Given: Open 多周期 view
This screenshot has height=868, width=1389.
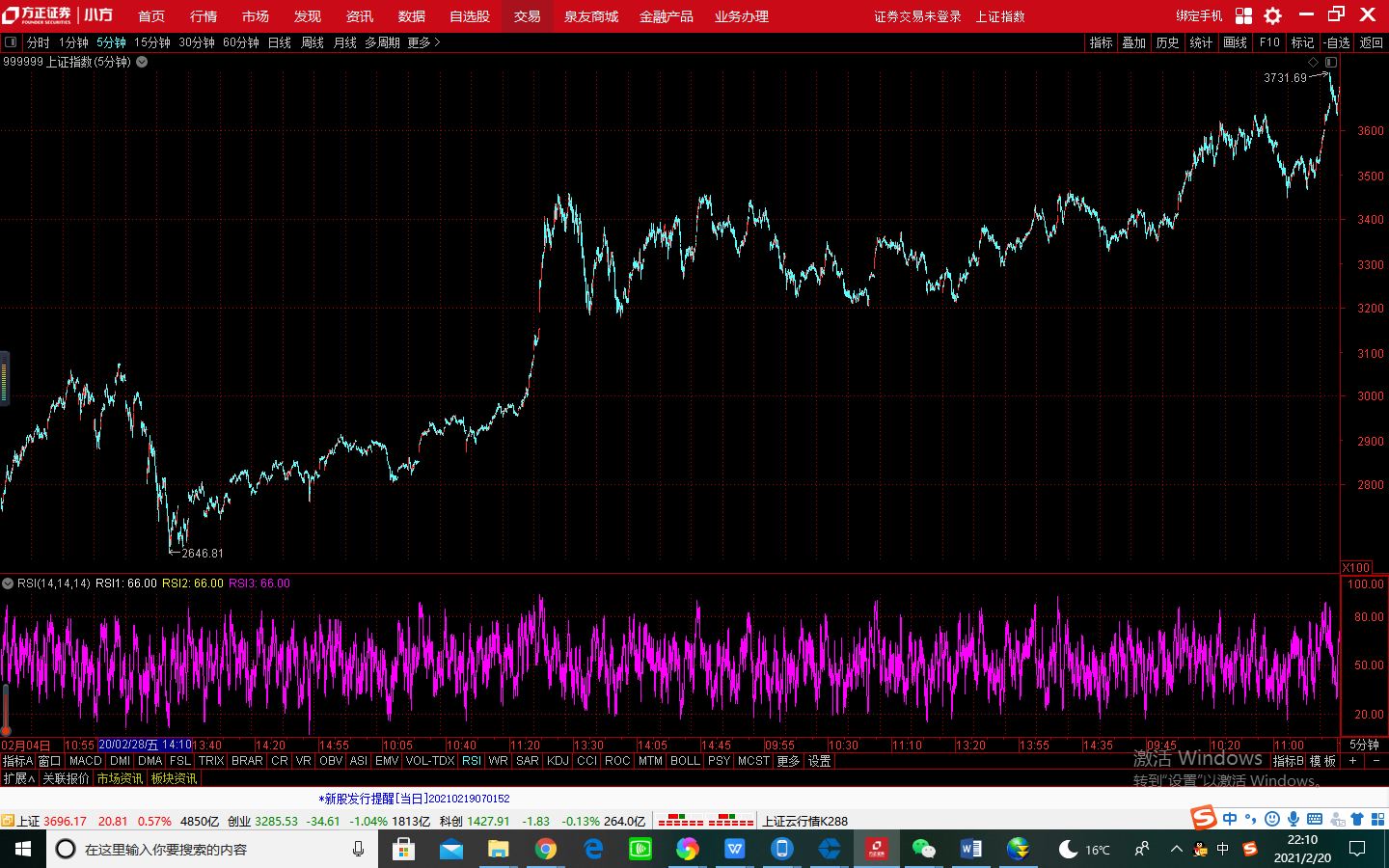Looking at the screenshot, I should [x=382, y=42].
